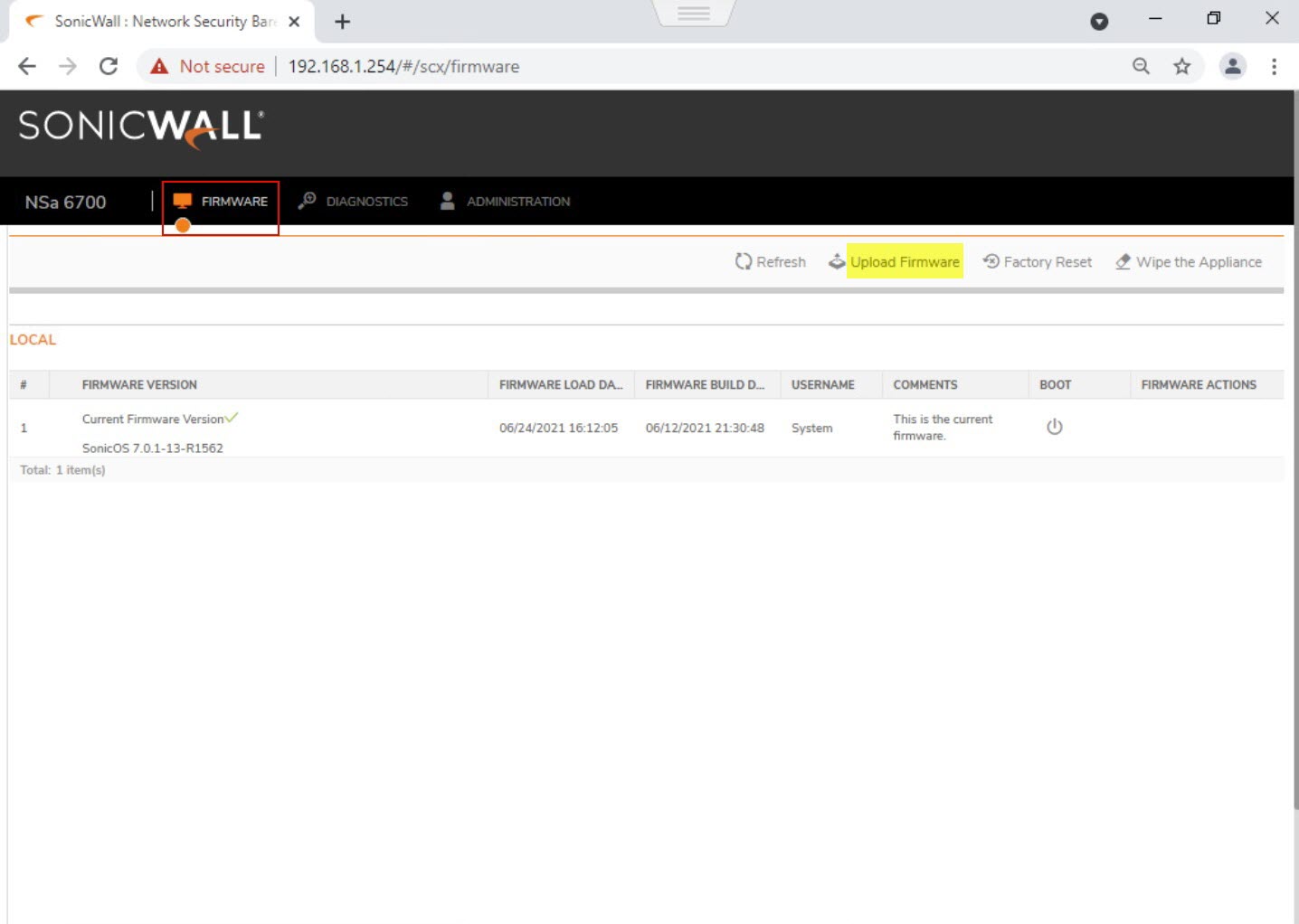Open a new browser tab
Image resolution: width=1299 pixels, height=924 pixels.
pos(342,22)
